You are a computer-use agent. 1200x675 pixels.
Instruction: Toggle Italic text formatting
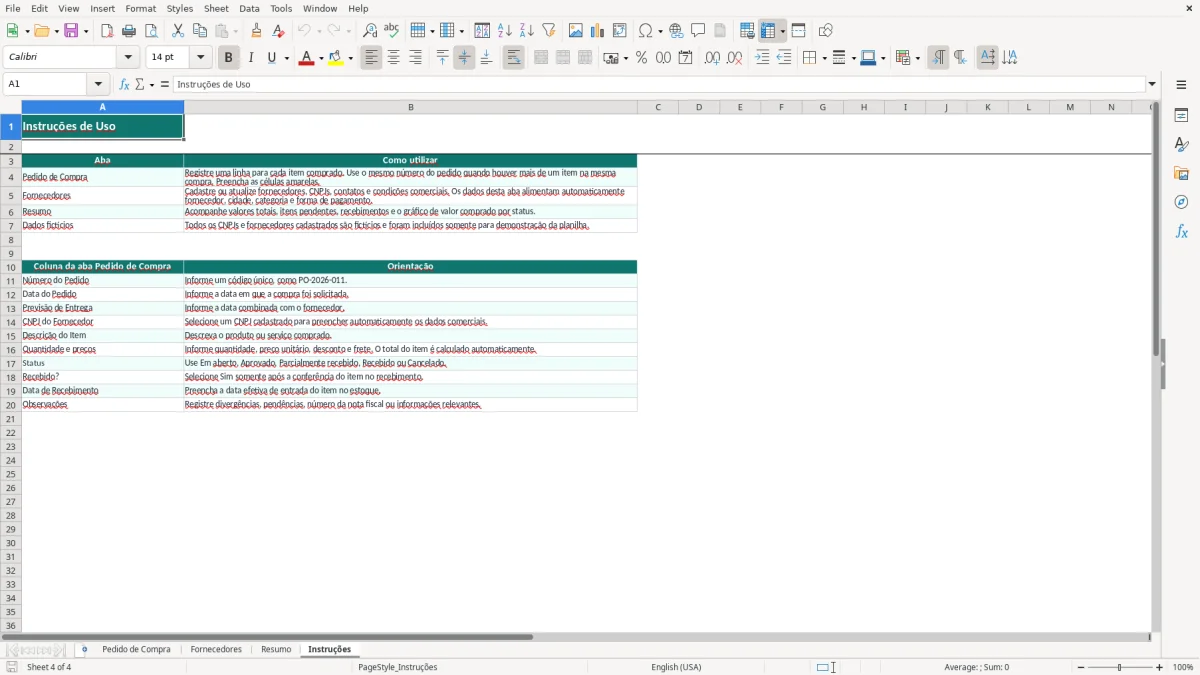(250, 58)
